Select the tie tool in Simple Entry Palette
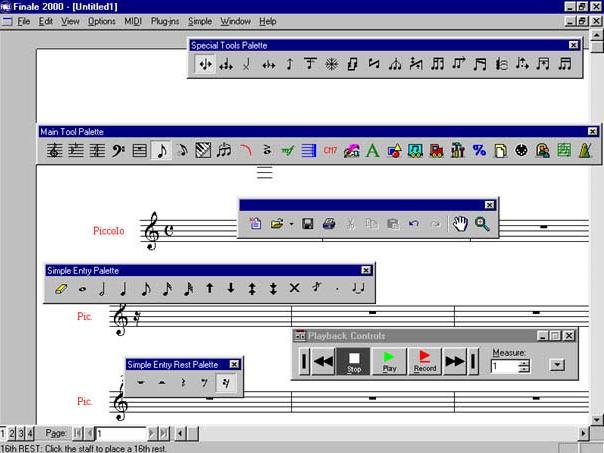 [x=358, y=288]
